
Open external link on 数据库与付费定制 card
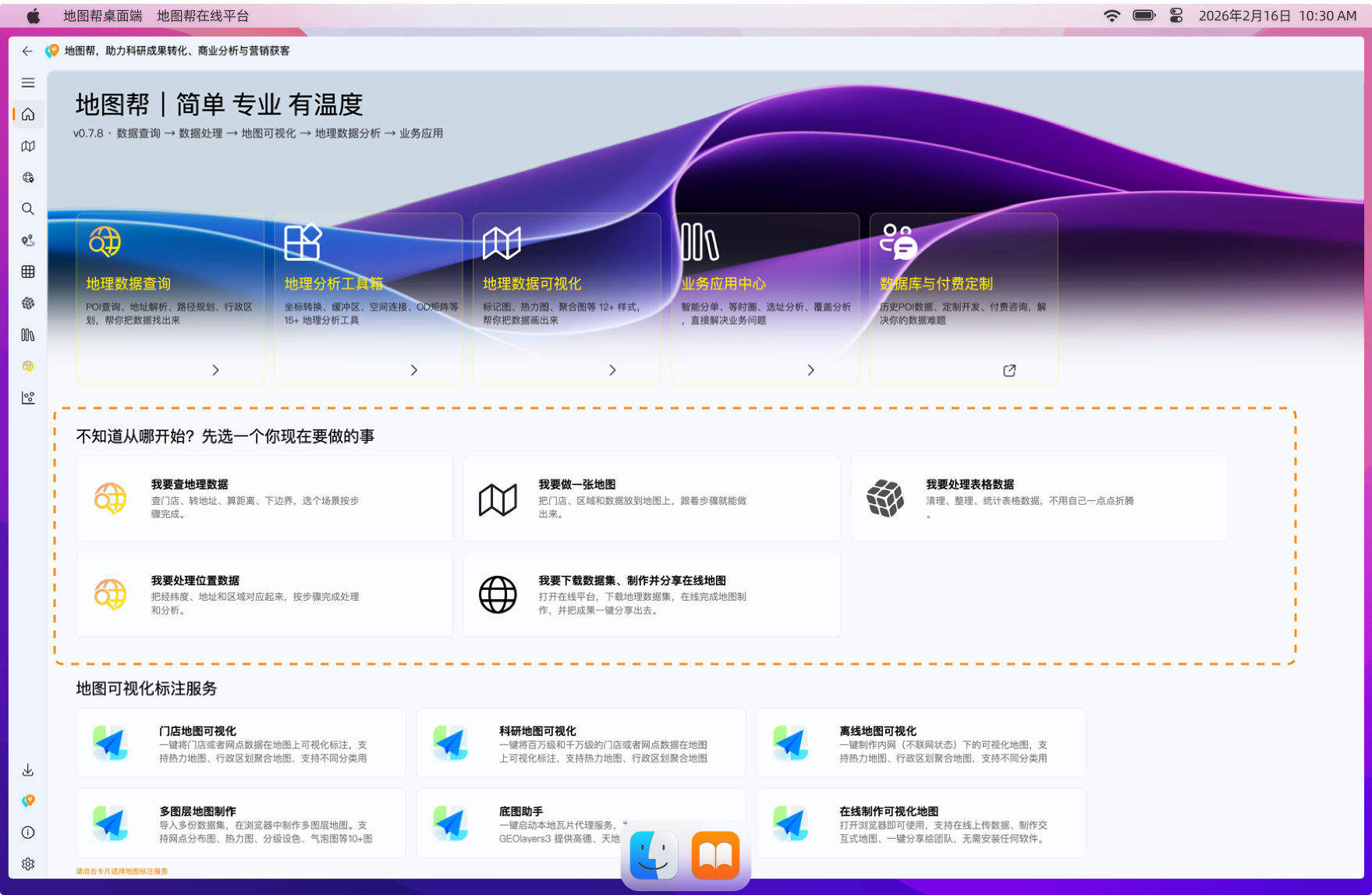click(x=1010, y=370)
